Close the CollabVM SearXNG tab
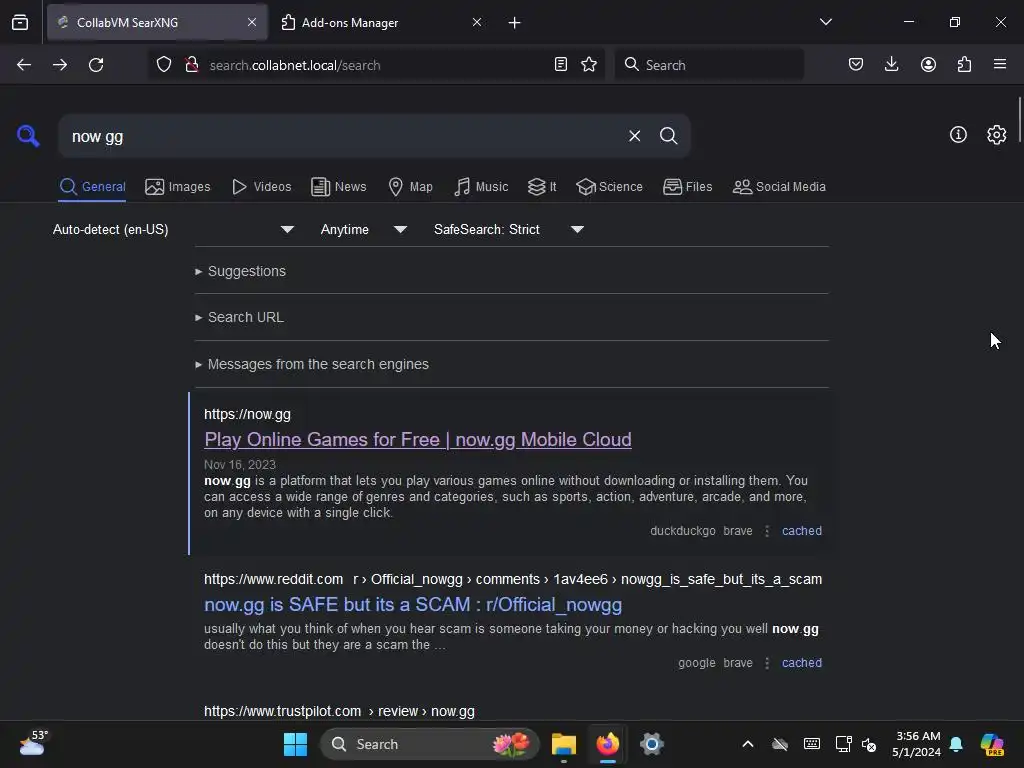Viewport: 1024px width, 768px height. 252,22
